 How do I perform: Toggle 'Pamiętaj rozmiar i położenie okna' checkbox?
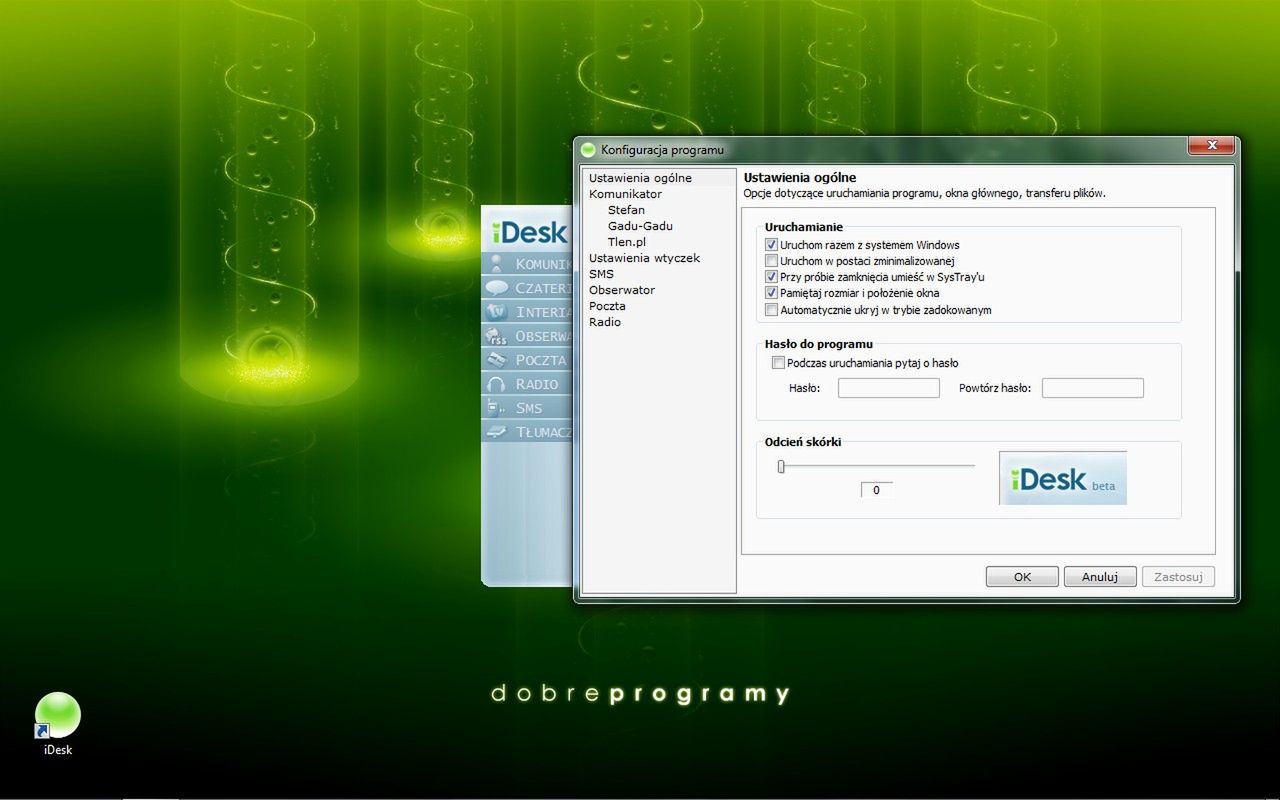771,293
